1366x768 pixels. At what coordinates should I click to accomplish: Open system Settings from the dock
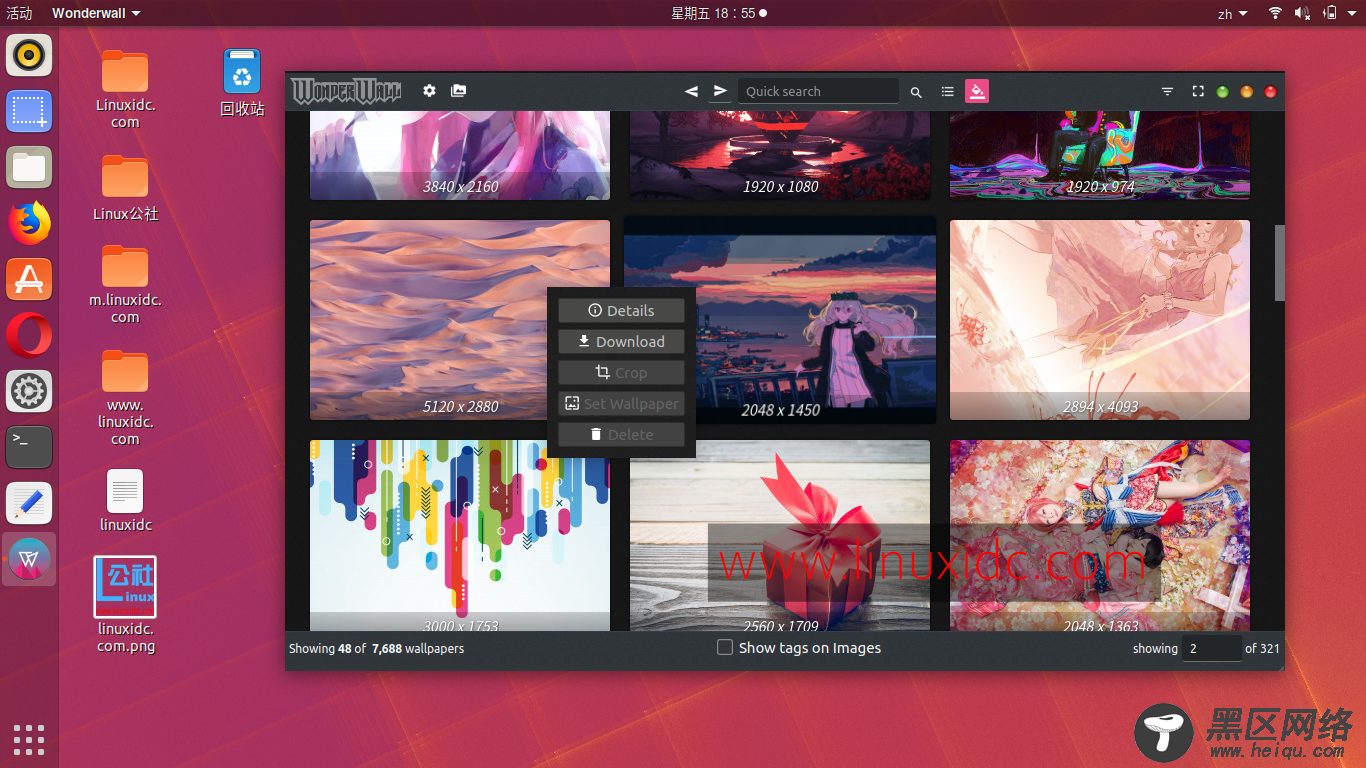[x=29, y=391]
